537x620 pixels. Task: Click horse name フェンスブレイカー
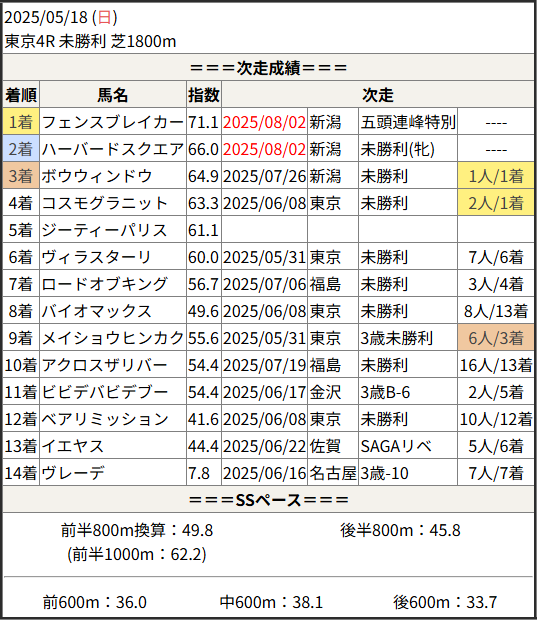(113, 122)
